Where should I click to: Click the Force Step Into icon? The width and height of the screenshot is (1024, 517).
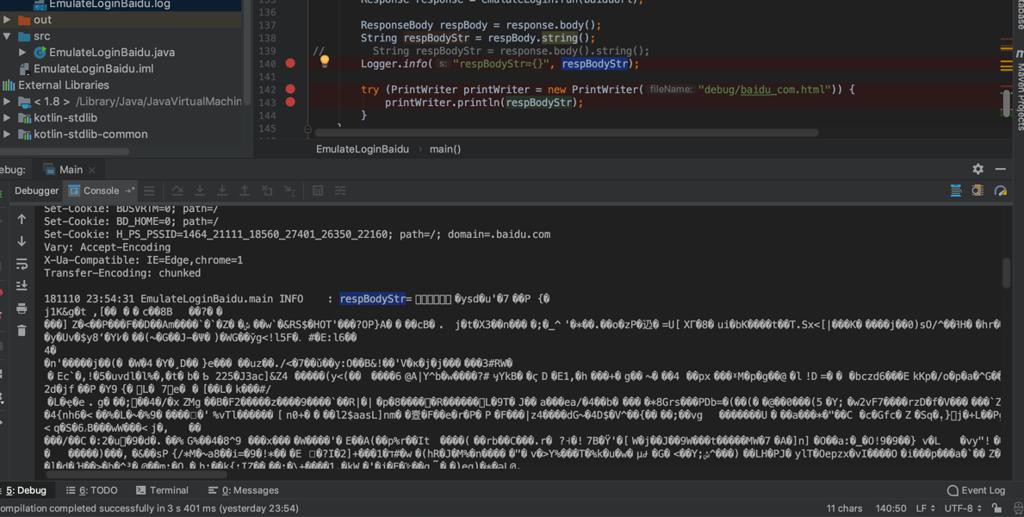coord(222,191)
